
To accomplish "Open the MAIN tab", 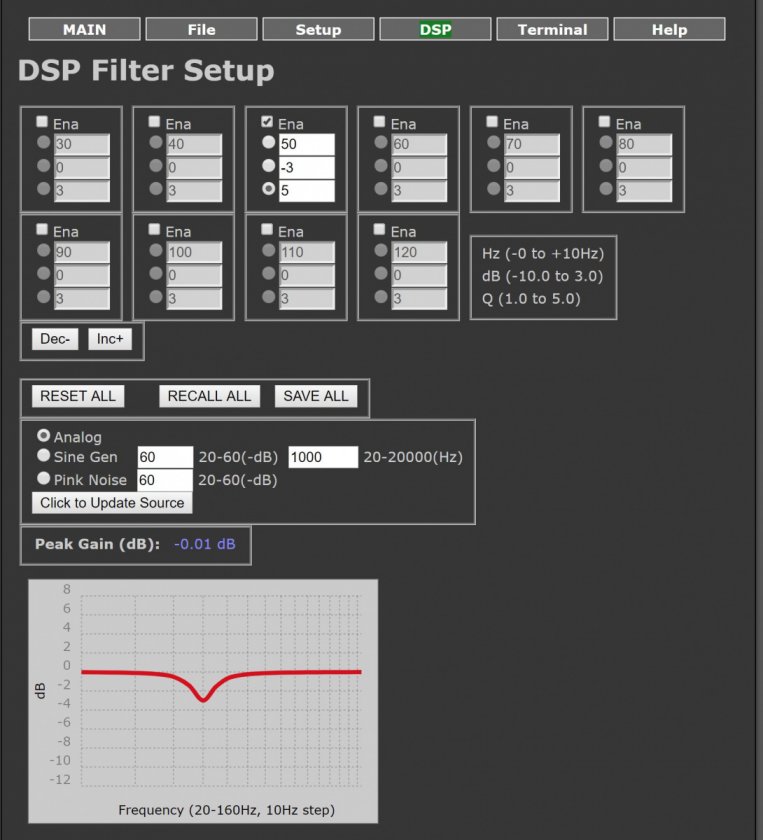I will tap(84, 29).
